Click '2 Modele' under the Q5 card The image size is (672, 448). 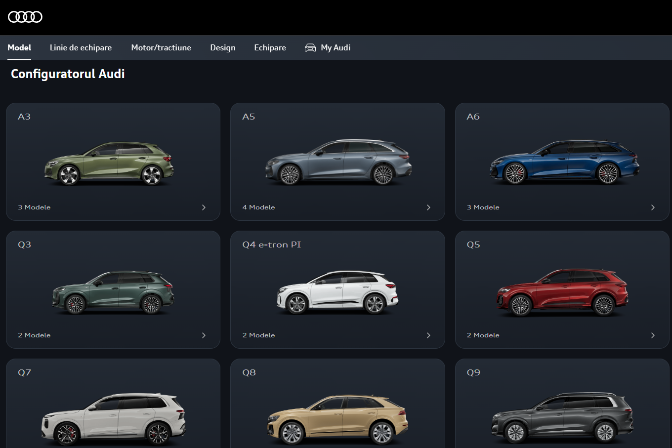483,335
